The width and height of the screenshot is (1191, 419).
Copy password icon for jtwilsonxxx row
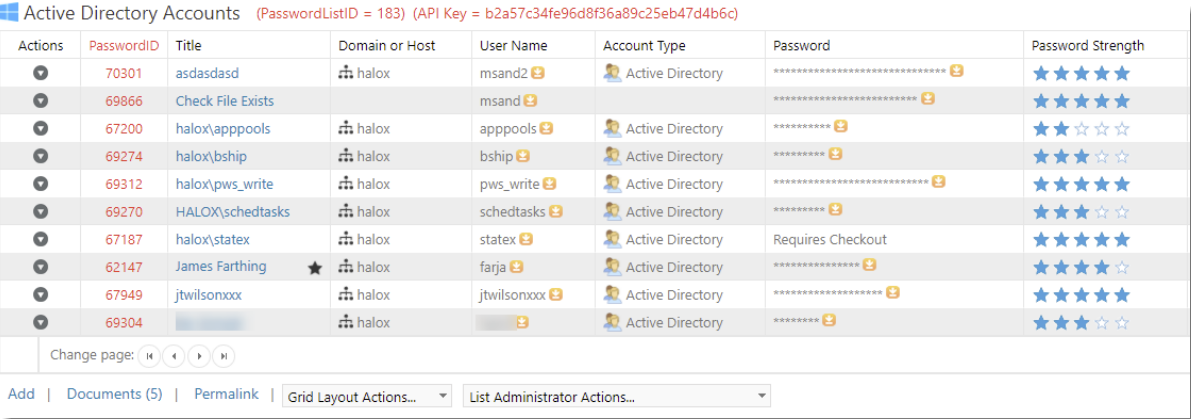893,291
